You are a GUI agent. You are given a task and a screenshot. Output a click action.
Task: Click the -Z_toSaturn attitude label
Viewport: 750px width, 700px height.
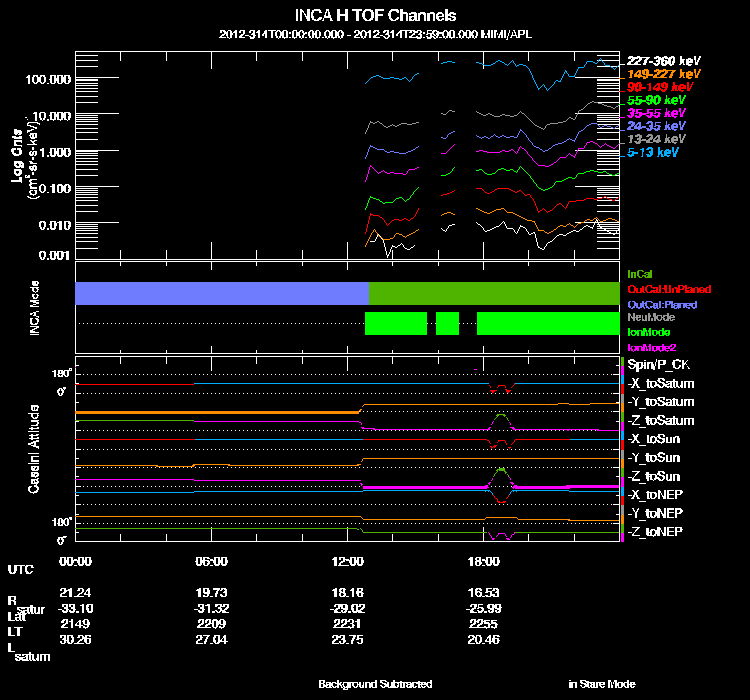(x=661, y=421)
